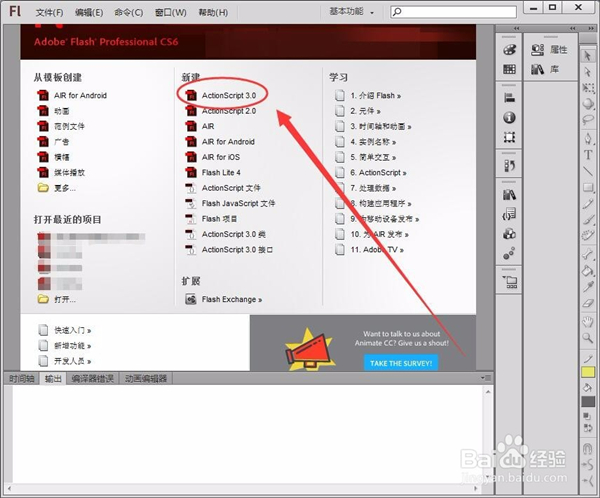Switch to the 动画编辑器 tab
Image resolution: width=600 pixels, height=498 pixels.
pos(146,379)
